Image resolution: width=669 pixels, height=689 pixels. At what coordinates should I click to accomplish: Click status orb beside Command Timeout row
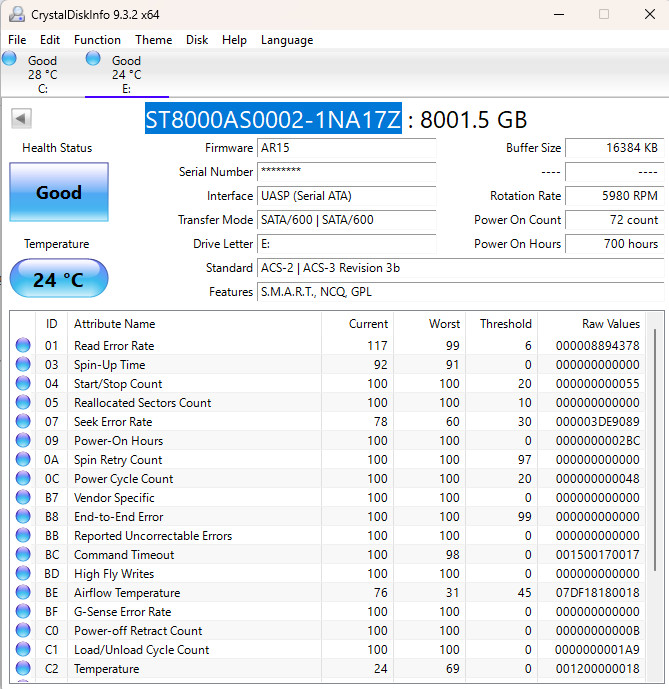click(23, 555)
